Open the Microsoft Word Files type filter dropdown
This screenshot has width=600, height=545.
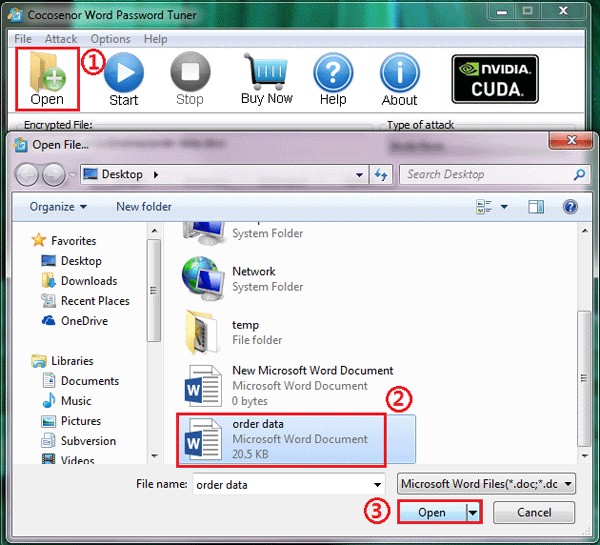pyautogui.click(x=486, y=484)
